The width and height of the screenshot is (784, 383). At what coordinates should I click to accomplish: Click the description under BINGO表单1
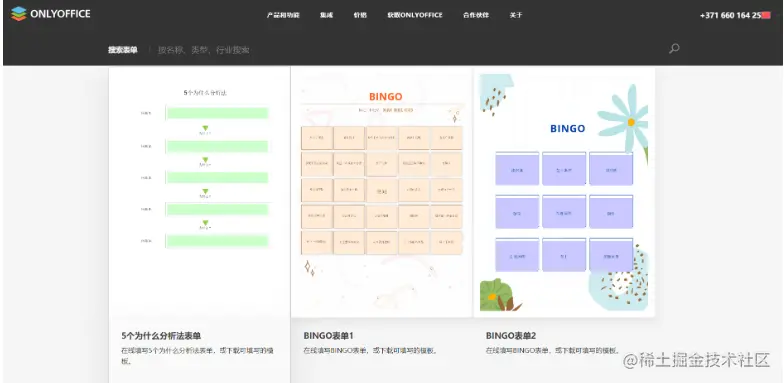tap(370, 350)
